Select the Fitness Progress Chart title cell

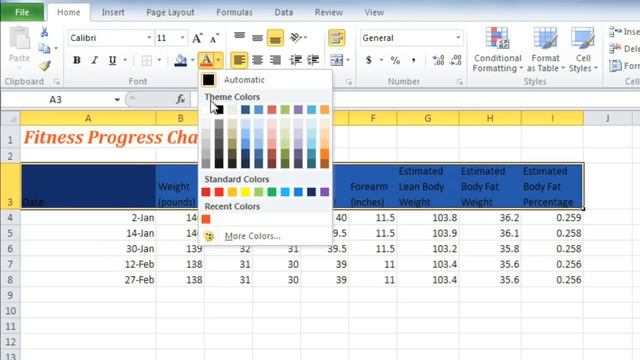tap(88, 137)
